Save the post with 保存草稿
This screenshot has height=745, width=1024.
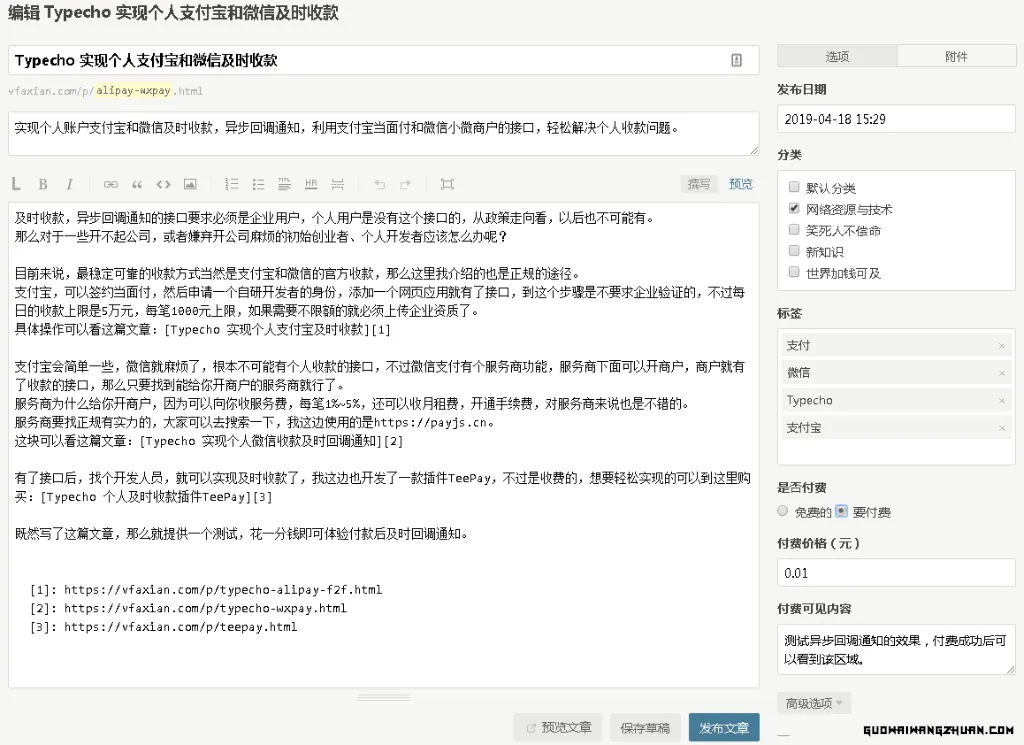tap(645, 727)
